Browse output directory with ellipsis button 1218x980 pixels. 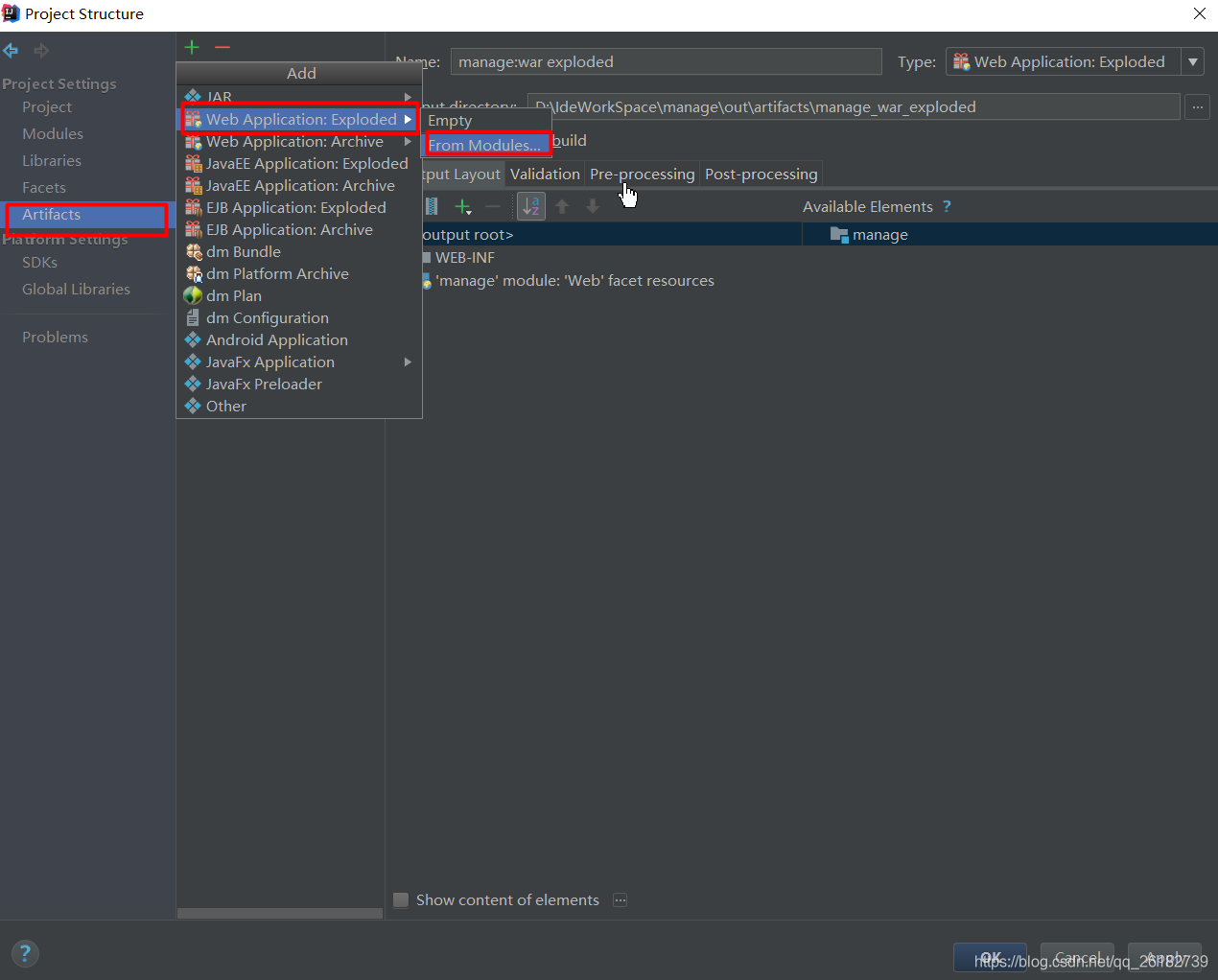click(x=1197, y=106)
